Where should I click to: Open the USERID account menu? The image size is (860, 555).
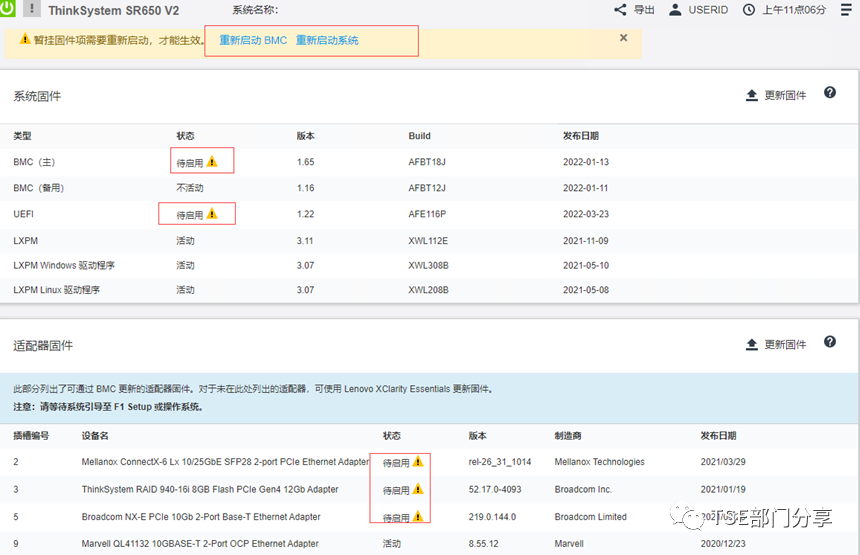pyautogui.click(x=708, y=10)
